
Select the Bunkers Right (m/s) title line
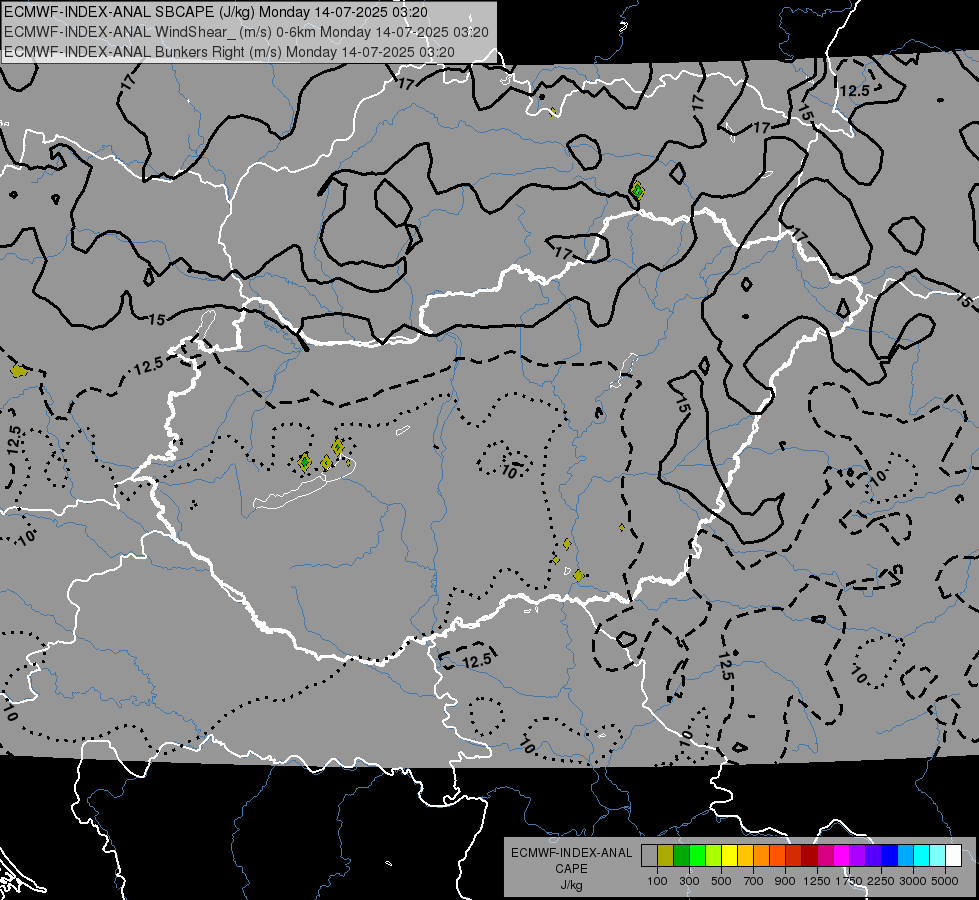tap(229, 52)
